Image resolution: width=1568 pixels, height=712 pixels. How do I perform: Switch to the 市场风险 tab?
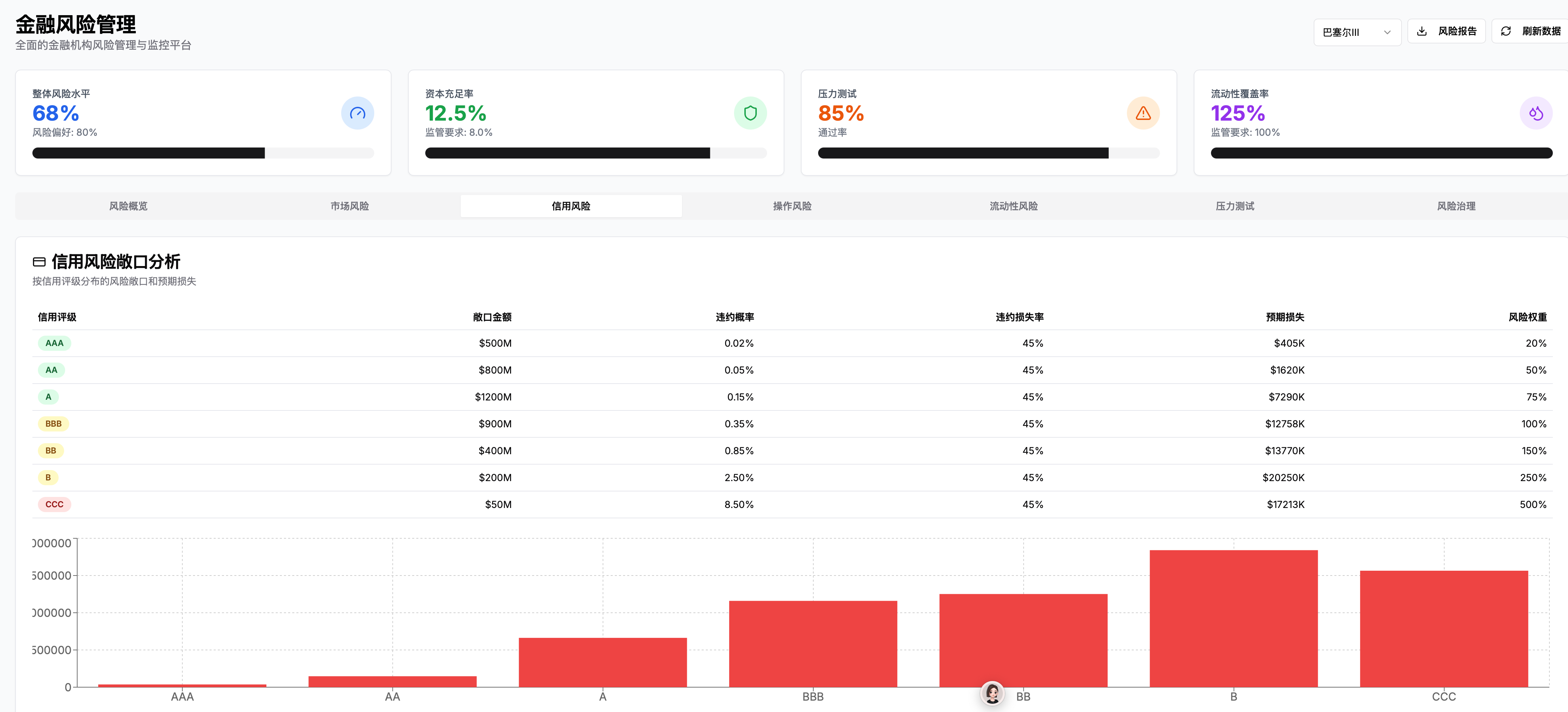pyautogui.click(x=349, y=206)
